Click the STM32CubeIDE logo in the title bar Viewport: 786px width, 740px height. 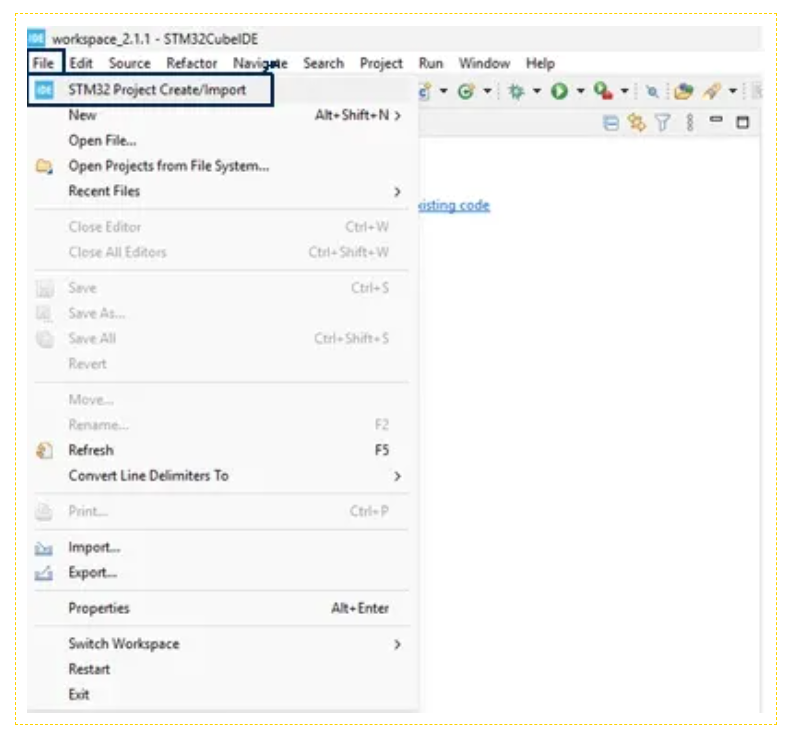pyautogui.click(x=36, y=38)
